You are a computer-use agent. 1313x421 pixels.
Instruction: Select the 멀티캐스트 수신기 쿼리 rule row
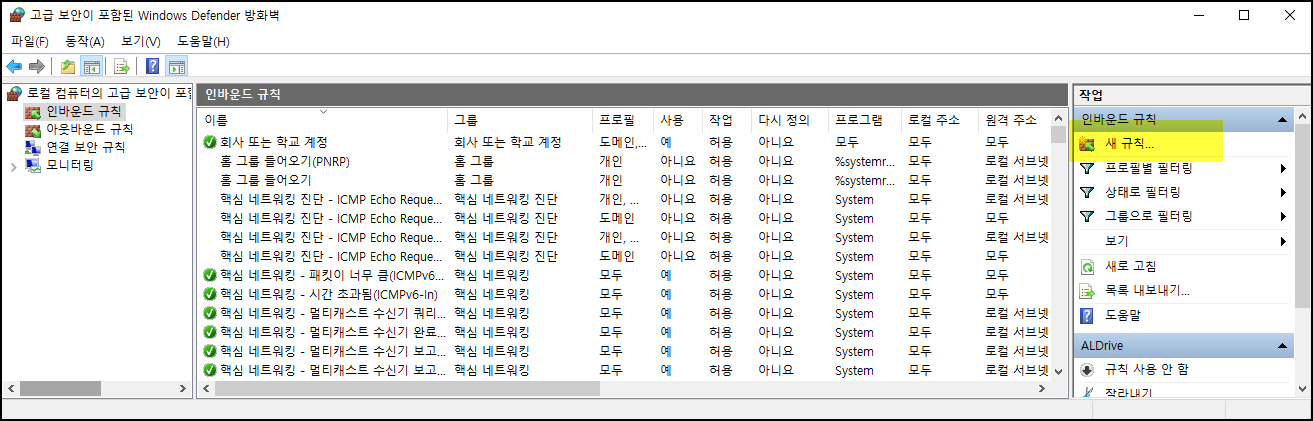point(625,313)
